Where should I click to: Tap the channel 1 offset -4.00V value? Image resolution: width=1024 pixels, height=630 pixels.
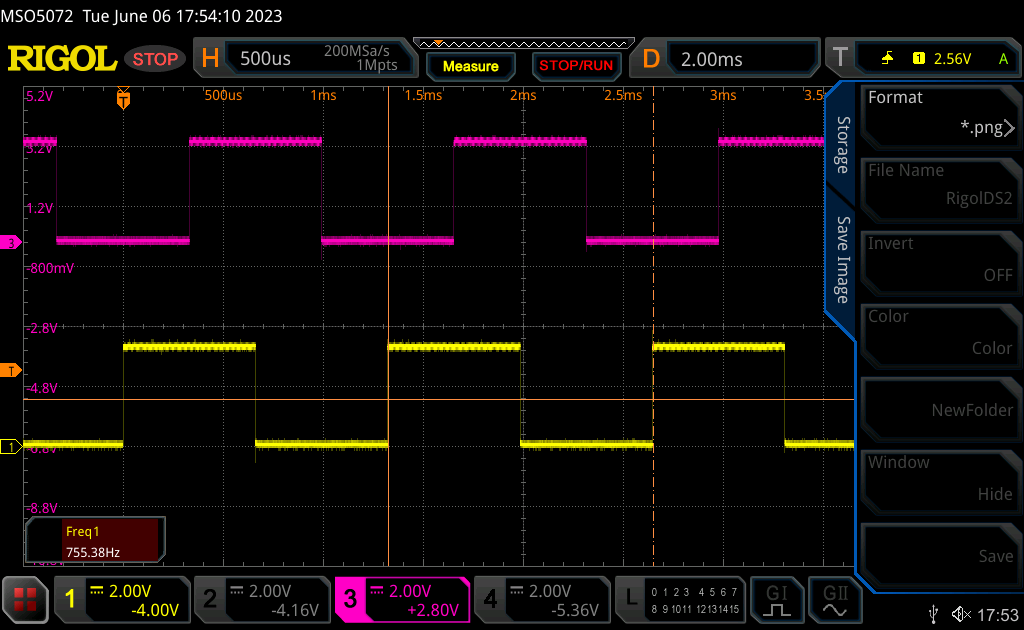pyautogui.click(x=155, y=610)
